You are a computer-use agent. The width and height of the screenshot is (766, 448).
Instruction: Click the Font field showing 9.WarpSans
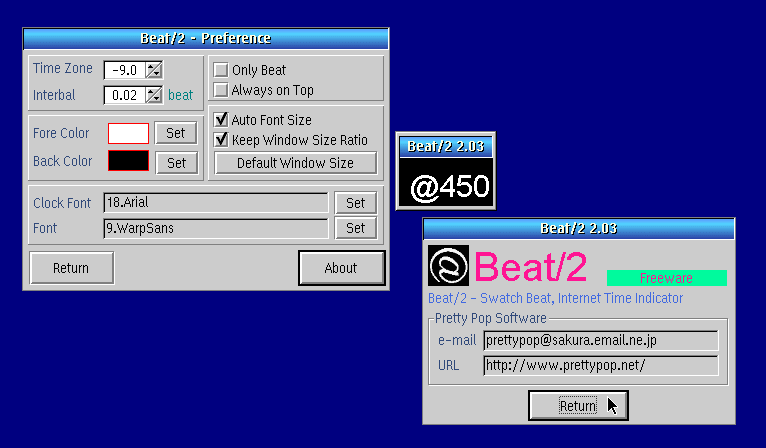(x=216, y=228)
